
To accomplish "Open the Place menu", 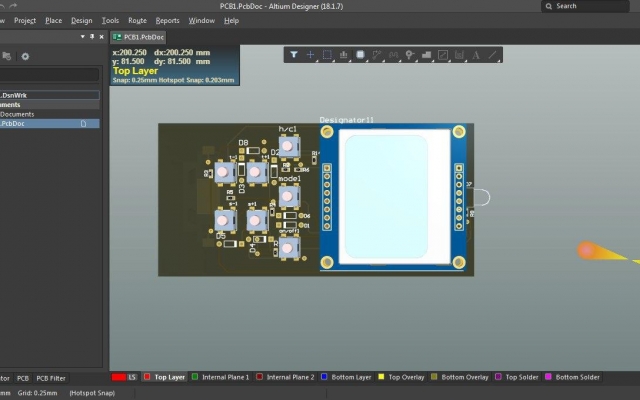I will coord(53,20).
